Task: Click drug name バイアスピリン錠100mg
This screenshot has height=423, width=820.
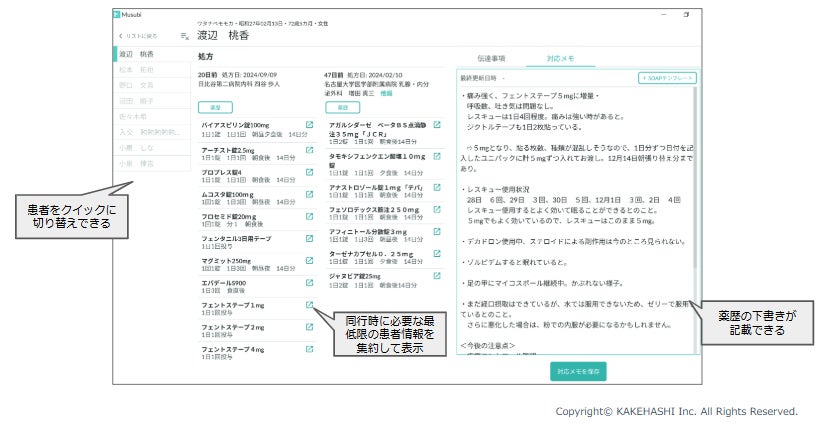Action: pos(235,125)
